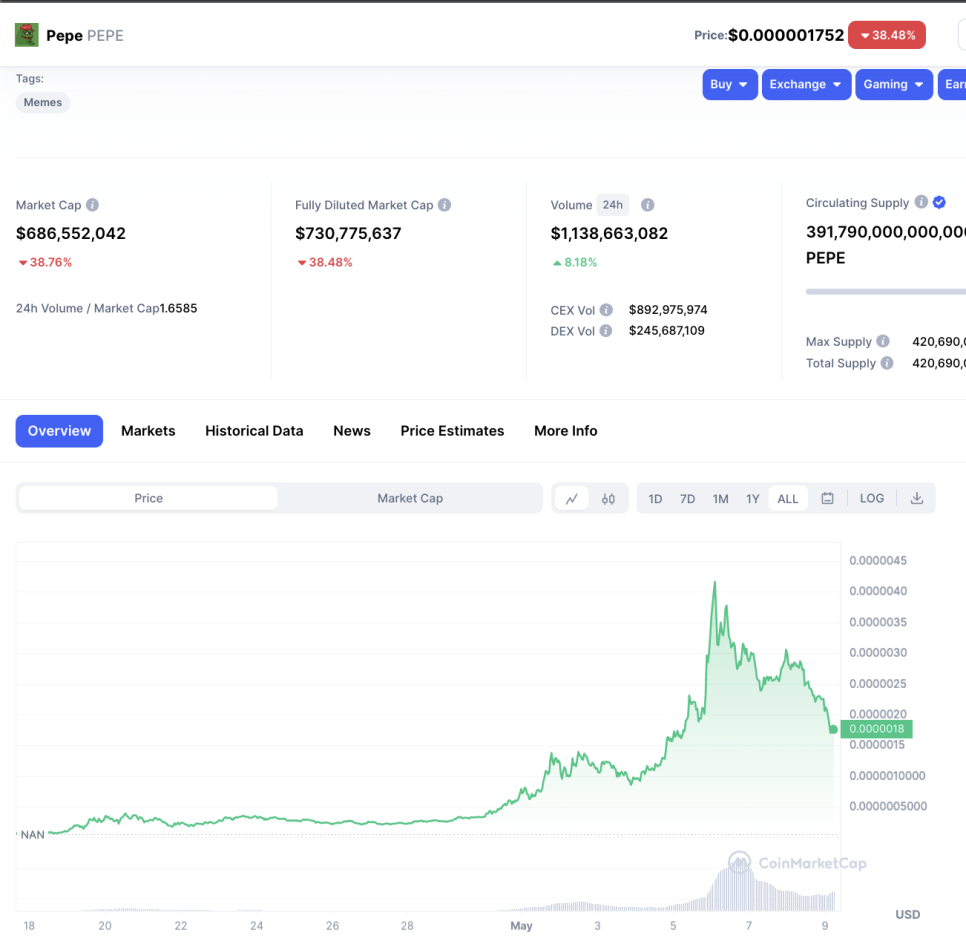This screenshot has width=966, height=944.
Task: Open the Overview tab
Action: (x=59, y=431)
